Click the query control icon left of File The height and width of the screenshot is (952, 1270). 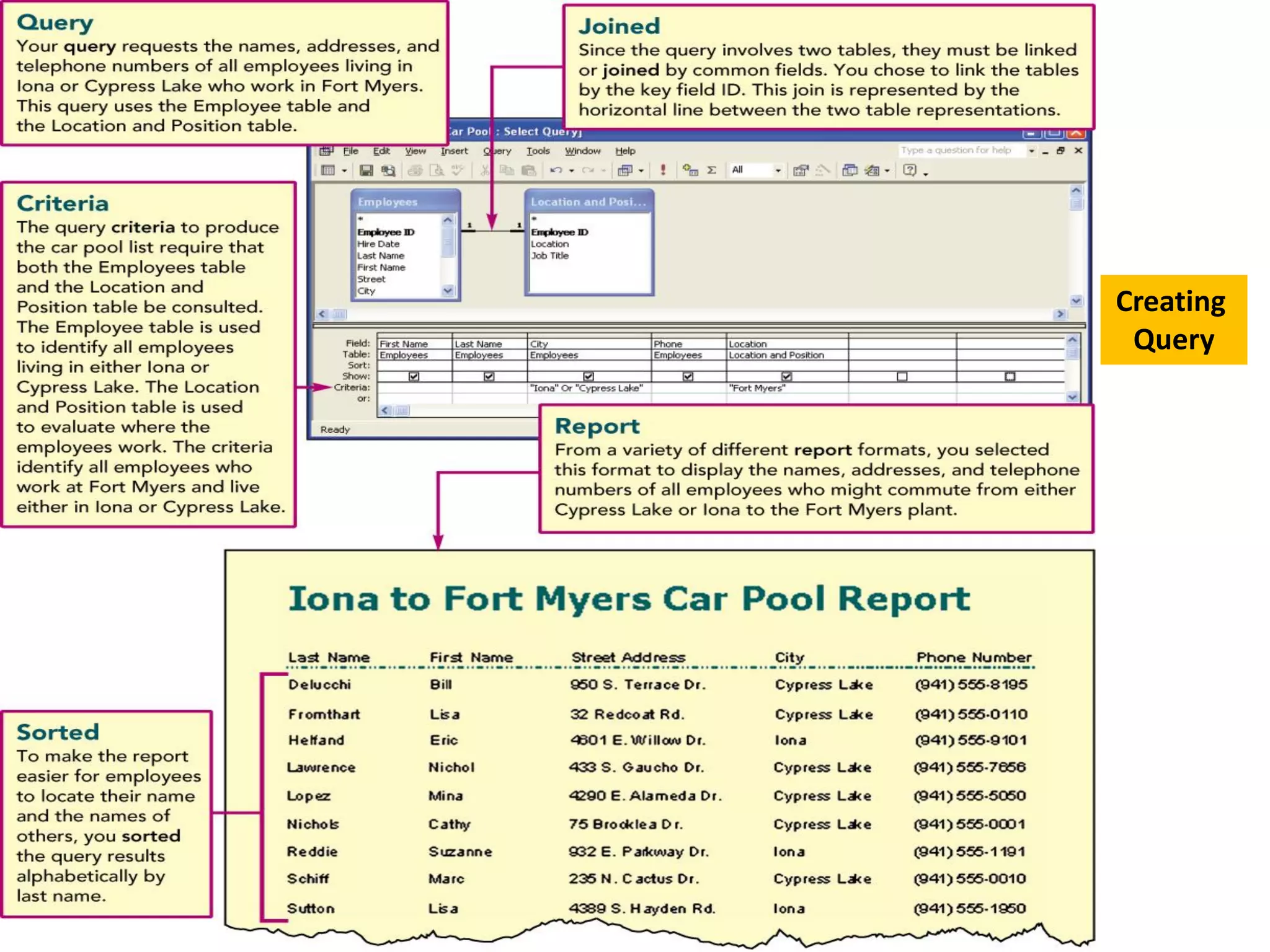[327, 151]
